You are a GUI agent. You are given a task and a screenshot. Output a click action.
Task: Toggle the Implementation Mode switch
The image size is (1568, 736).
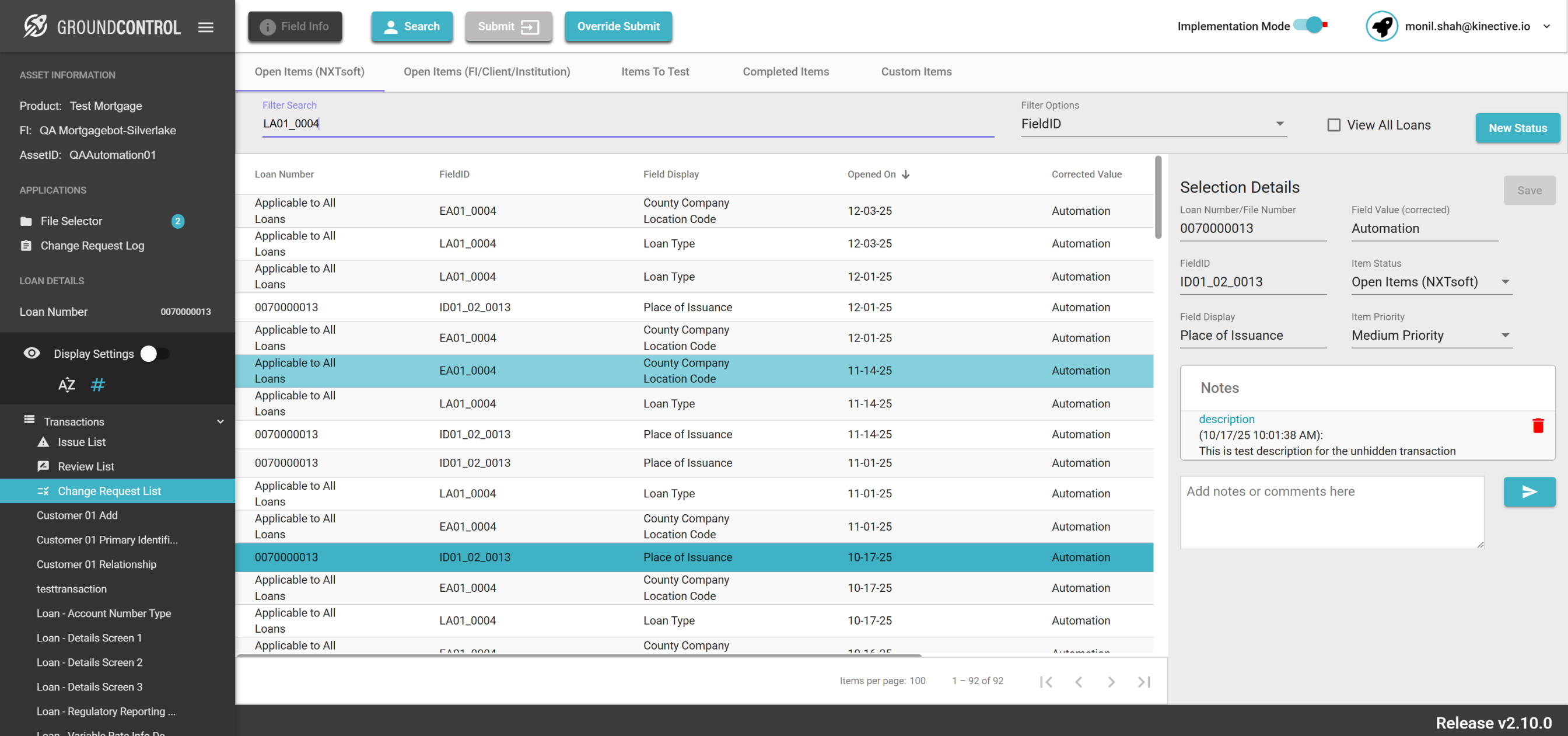pyautogui.click(x=1311, y=26)
